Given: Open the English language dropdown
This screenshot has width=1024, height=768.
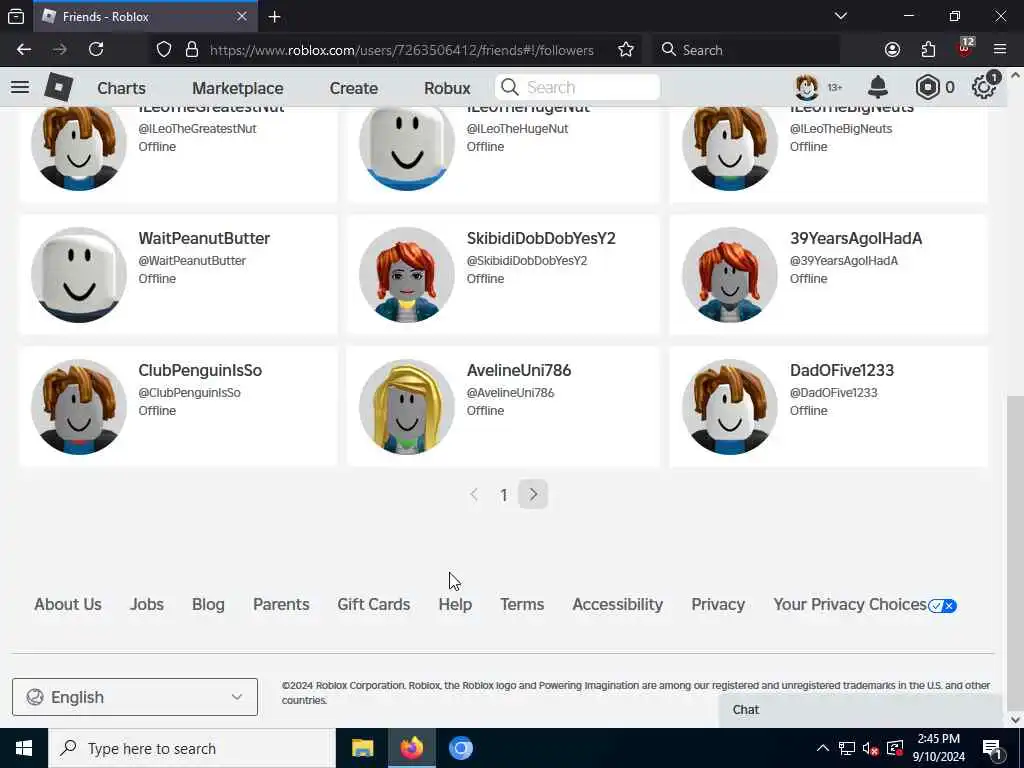Looking at the screenshot, I should [x=135, y=697].
